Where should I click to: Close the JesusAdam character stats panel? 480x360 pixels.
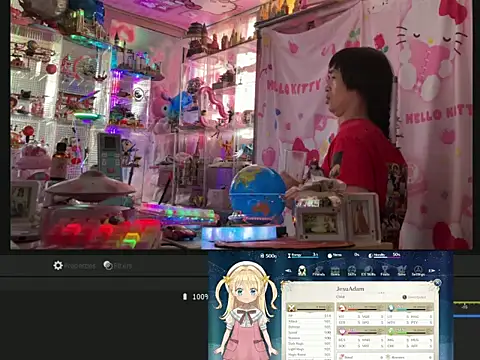pos(437,283)
